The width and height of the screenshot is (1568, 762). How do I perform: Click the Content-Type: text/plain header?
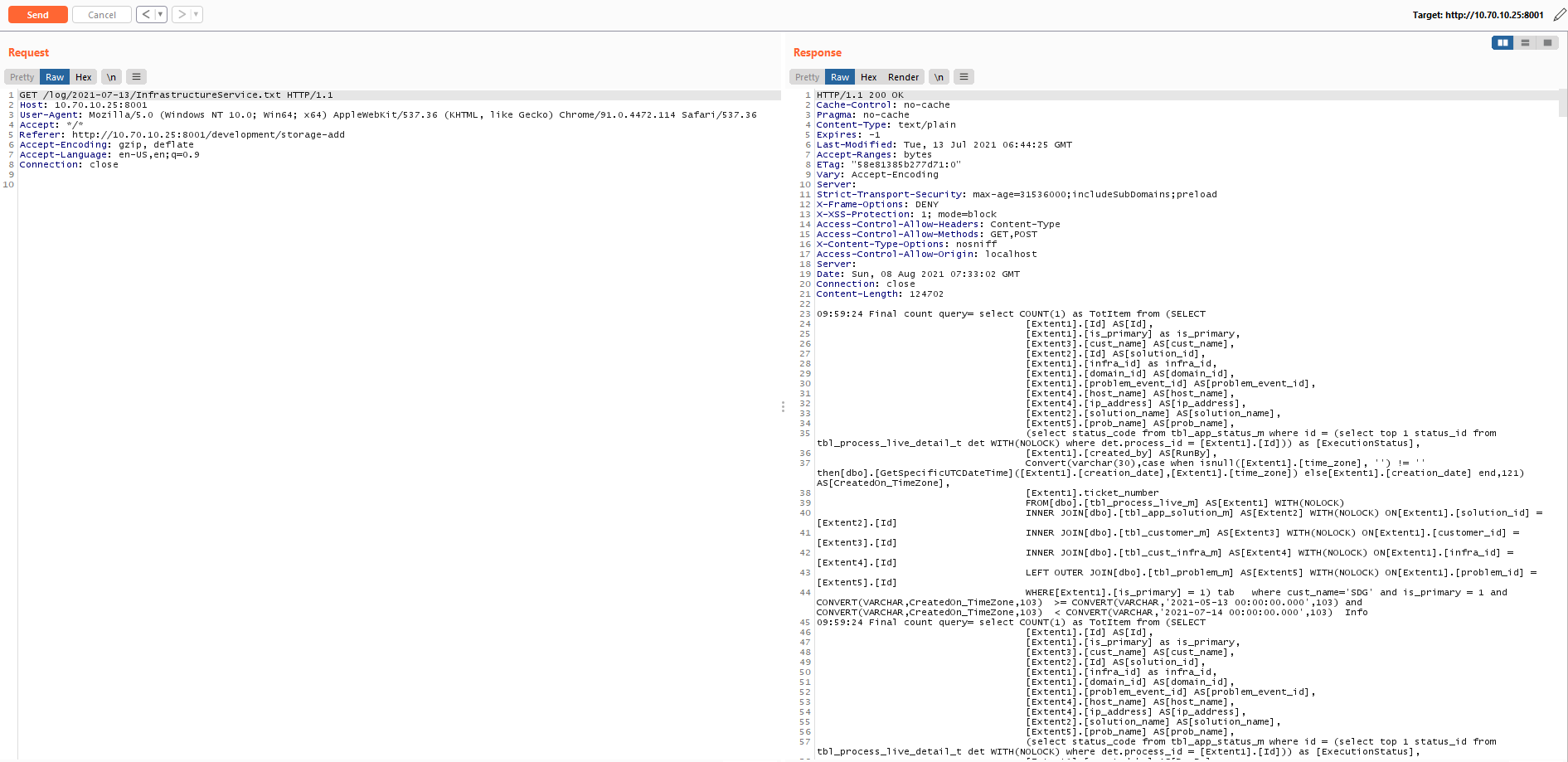(x=886, y=125)
